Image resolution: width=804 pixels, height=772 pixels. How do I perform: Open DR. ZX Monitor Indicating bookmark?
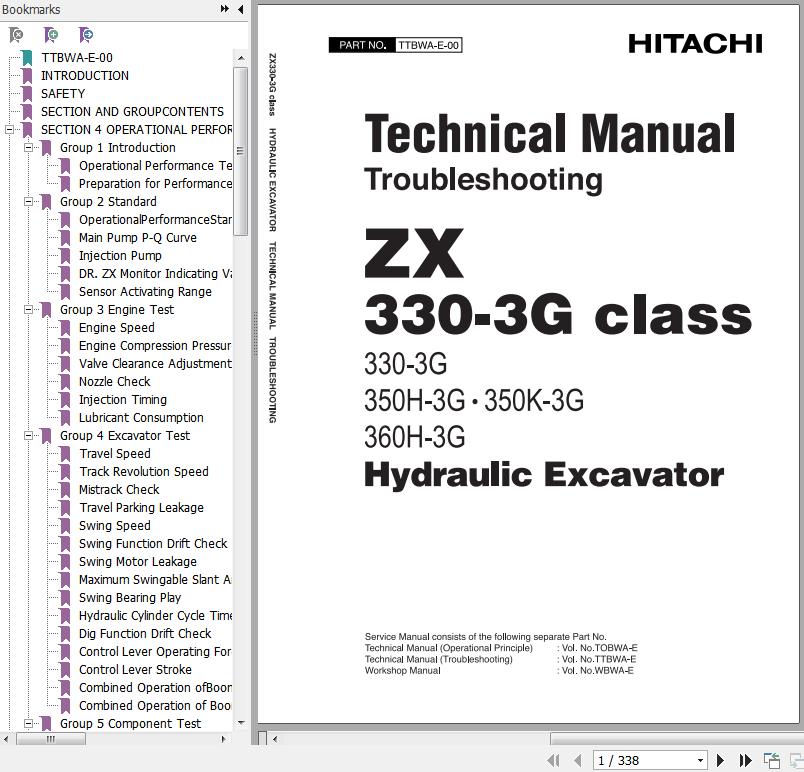[x=155, y=274]
